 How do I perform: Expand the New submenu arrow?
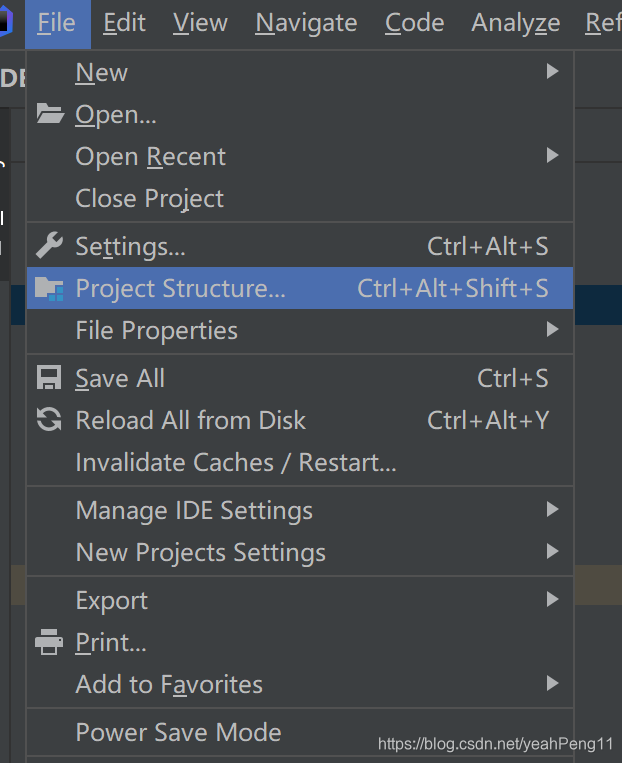(x=552, y=72)
